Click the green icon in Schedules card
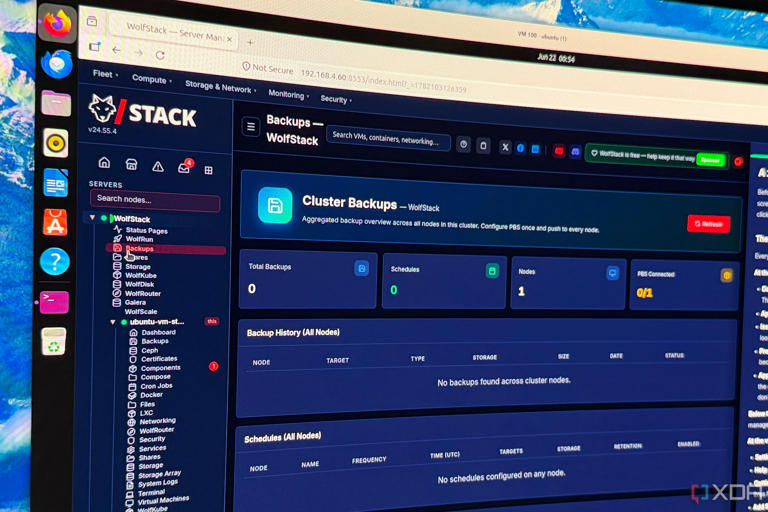 pyautogui.click(x=492, y=271)
